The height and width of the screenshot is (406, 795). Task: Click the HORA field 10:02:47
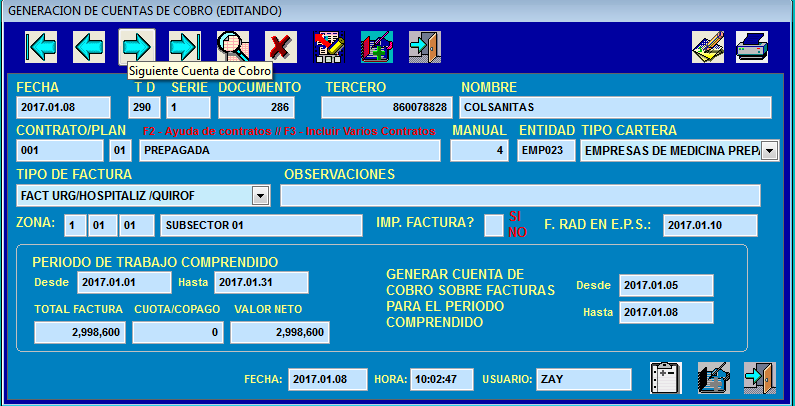[x=442, y=379]
